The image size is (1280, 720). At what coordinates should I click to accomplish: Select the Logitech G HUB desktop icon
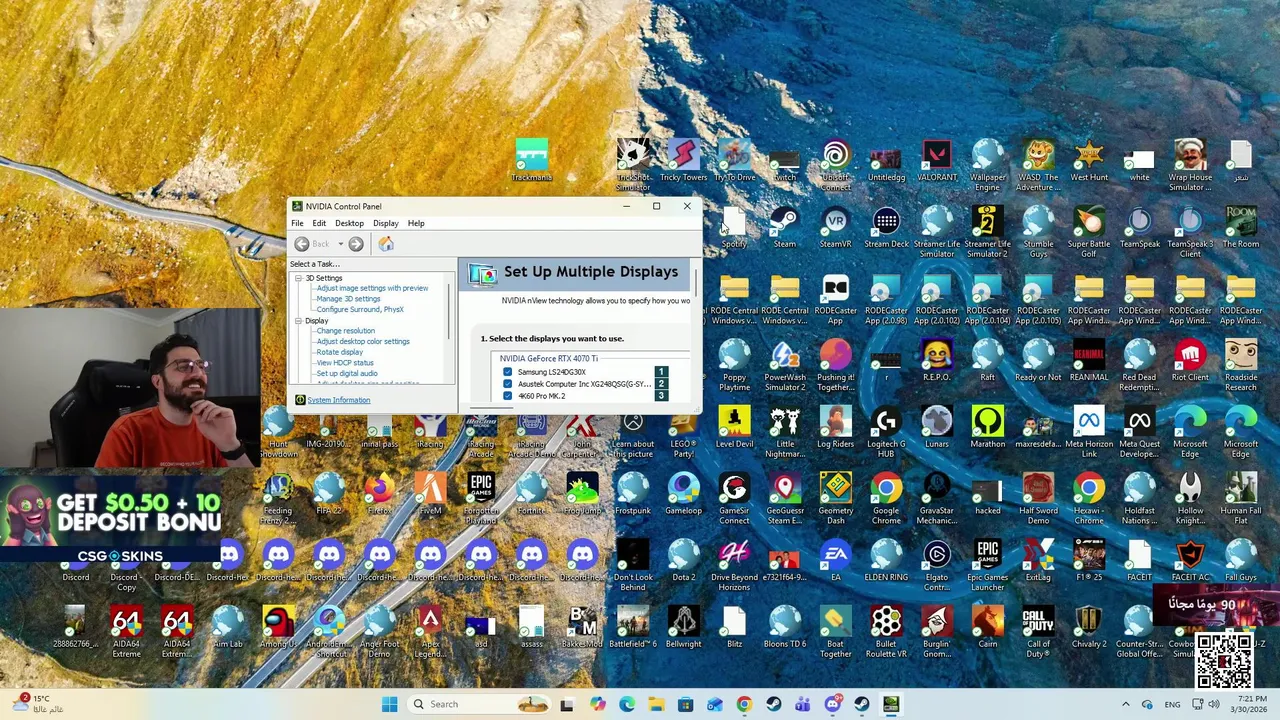click(886, 432)
